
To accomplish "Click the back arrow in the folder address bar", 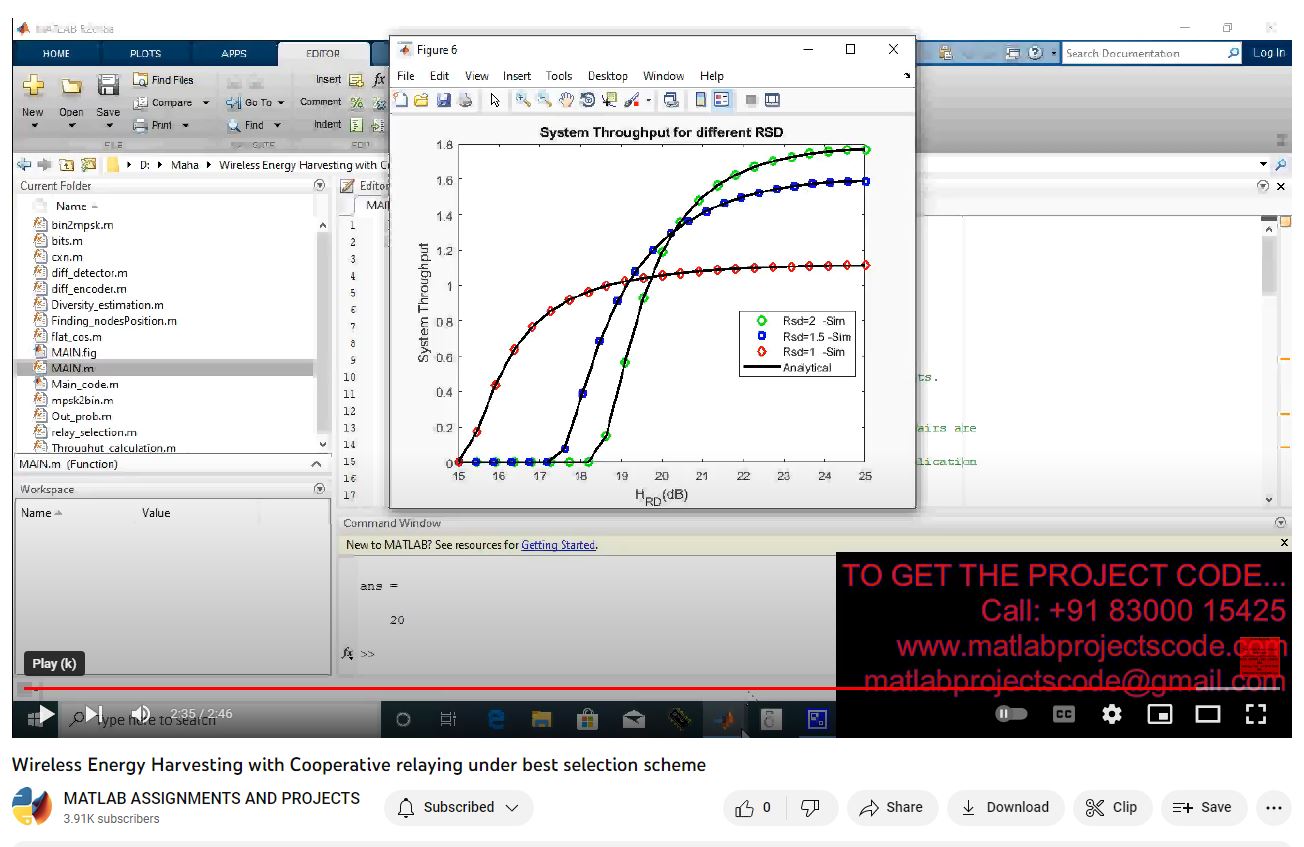I will [24, 165].
